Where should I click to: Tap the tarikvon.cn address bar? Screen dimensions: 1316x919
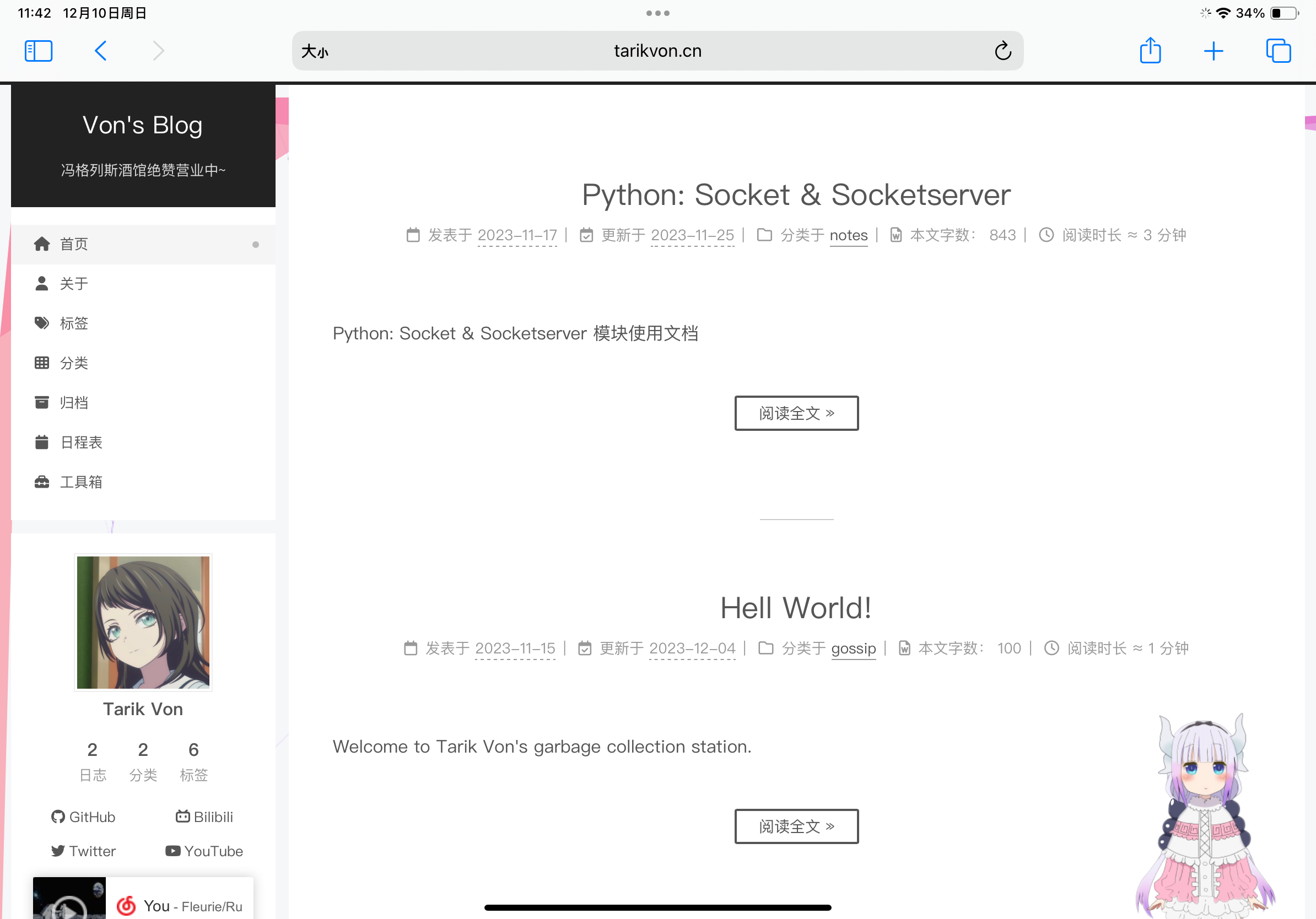pos(657,51)
